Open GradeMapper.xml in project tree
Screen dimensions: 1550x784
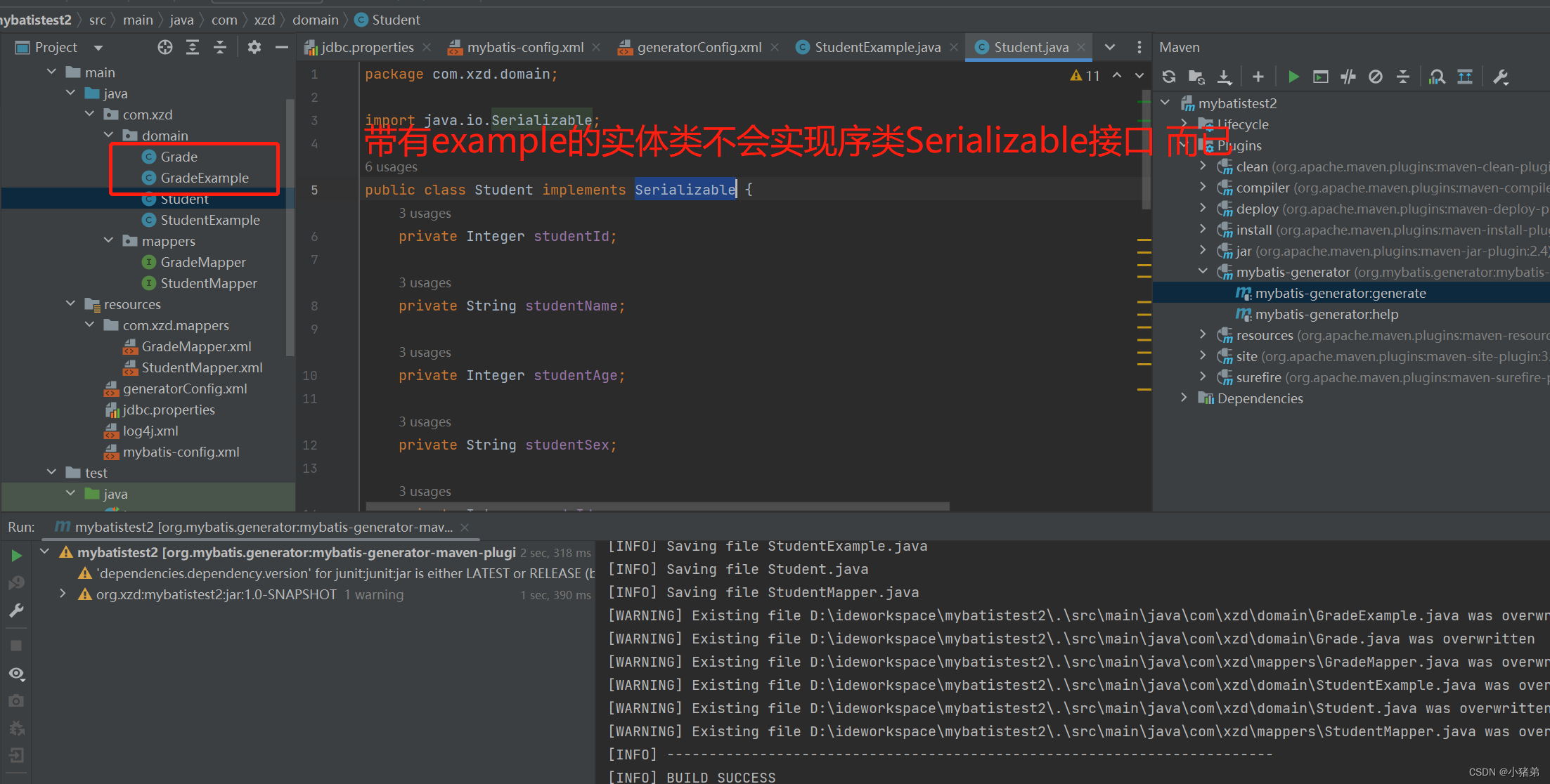[x=196, y=346]
